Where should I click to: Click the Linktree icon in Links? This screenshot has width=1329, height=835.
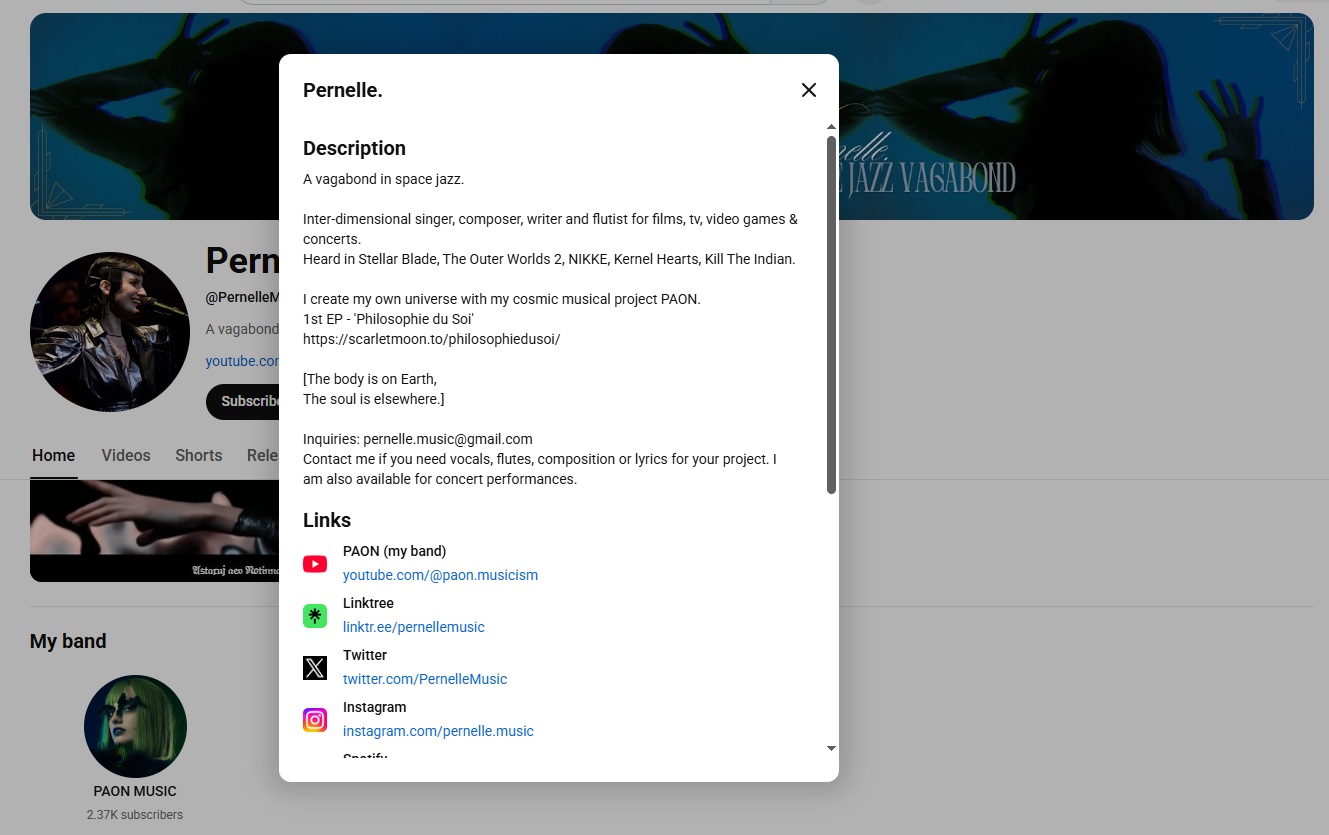[x=315, y=616]
